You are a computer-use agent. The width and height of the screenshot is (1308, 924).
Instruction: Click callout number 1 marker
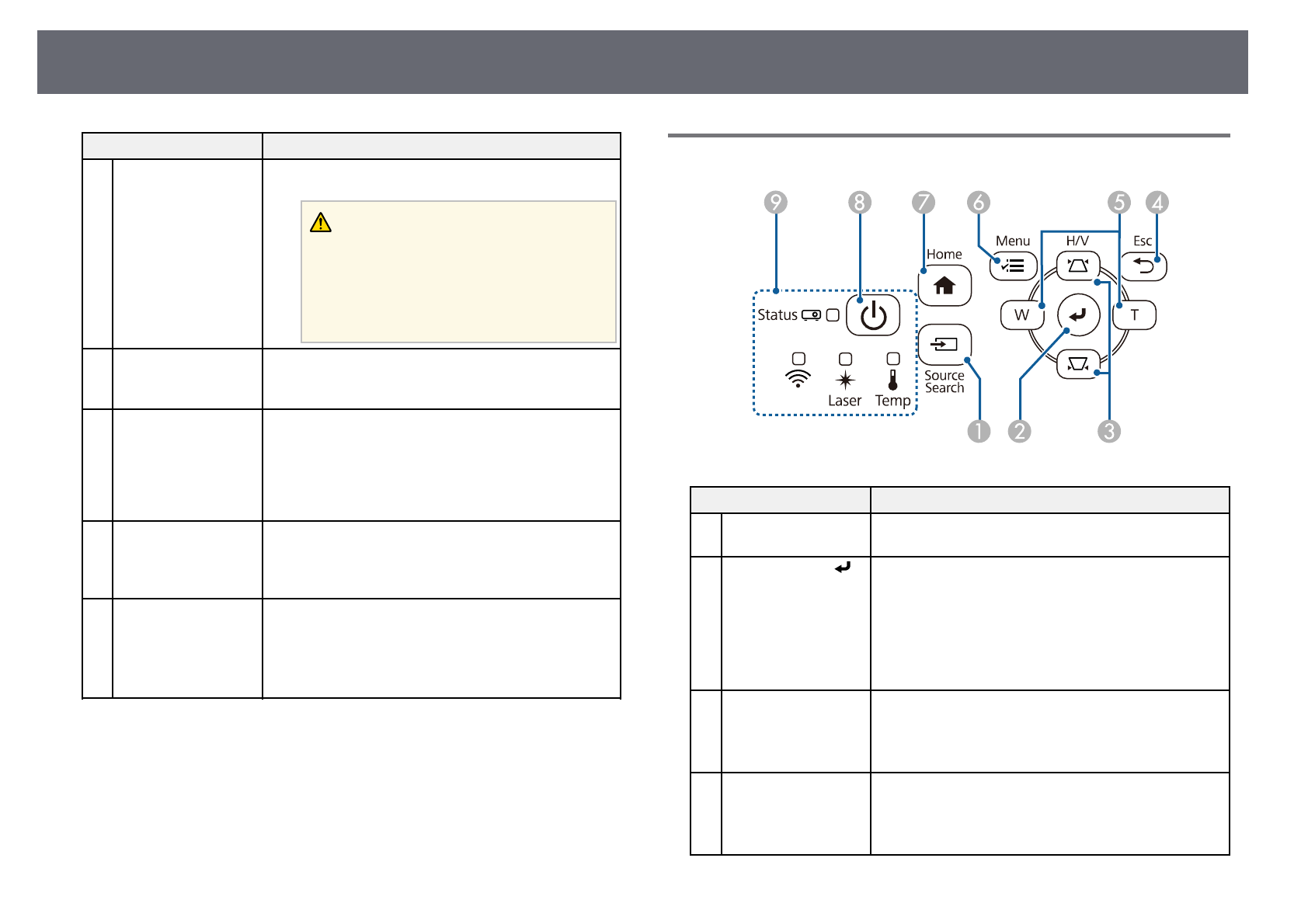pos(979,431)
